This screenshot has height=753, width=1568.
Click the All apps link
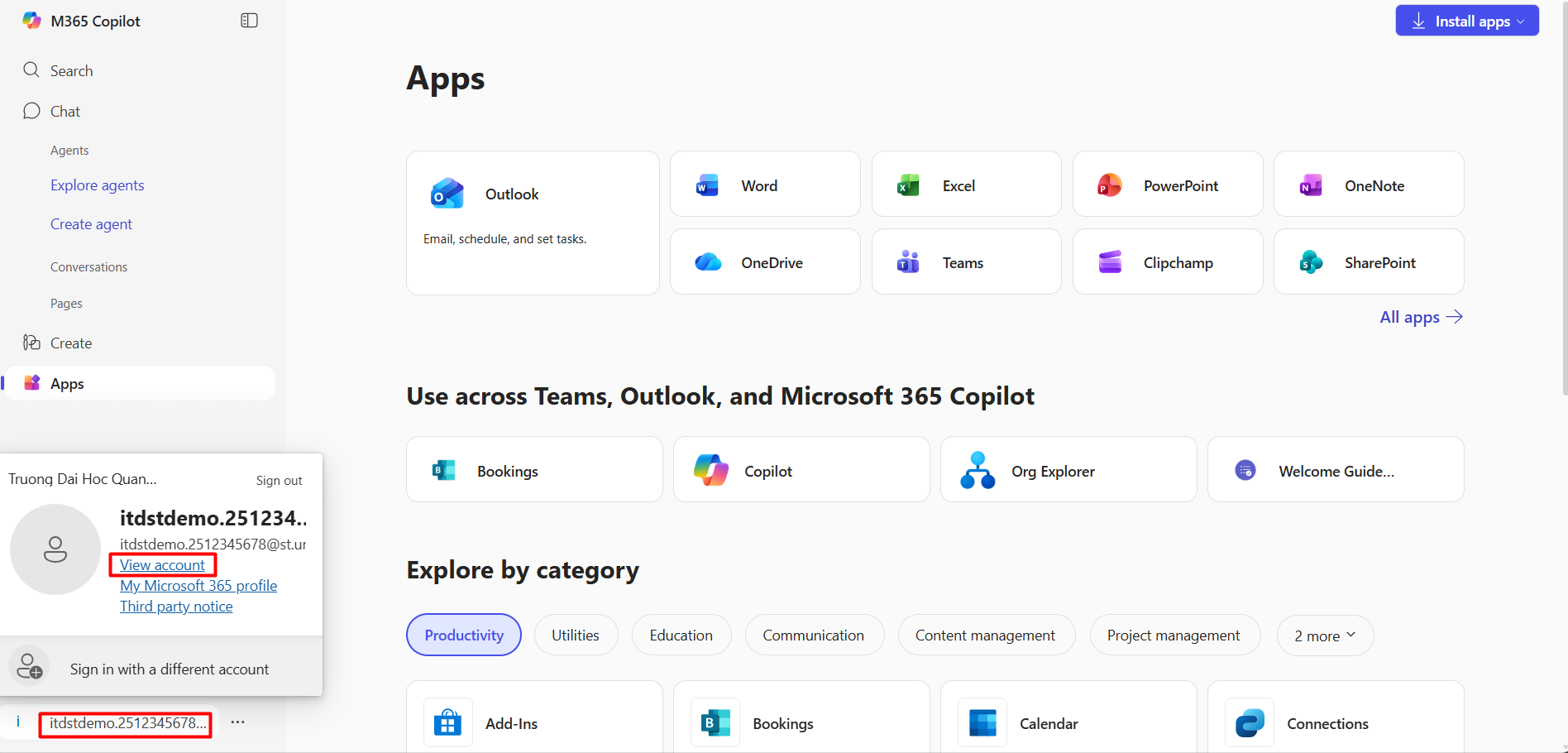click(x=1420, y=317)
